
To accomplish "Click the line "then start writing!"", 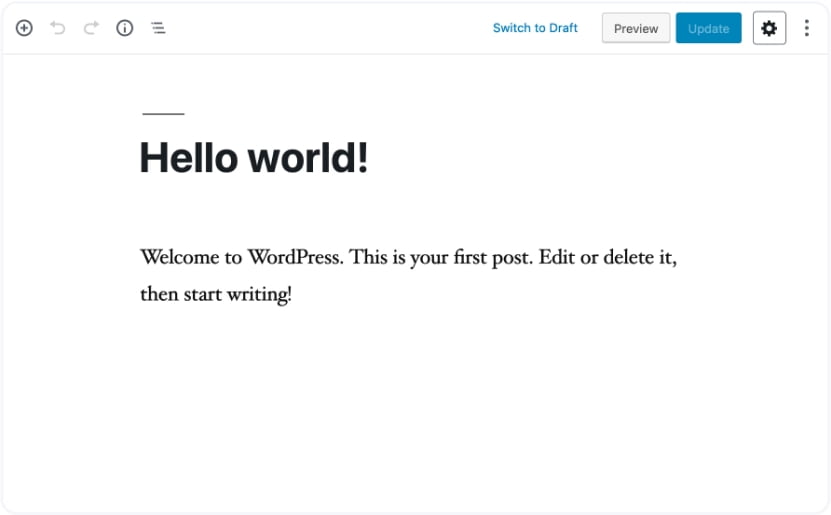I will tap(216, 295).
